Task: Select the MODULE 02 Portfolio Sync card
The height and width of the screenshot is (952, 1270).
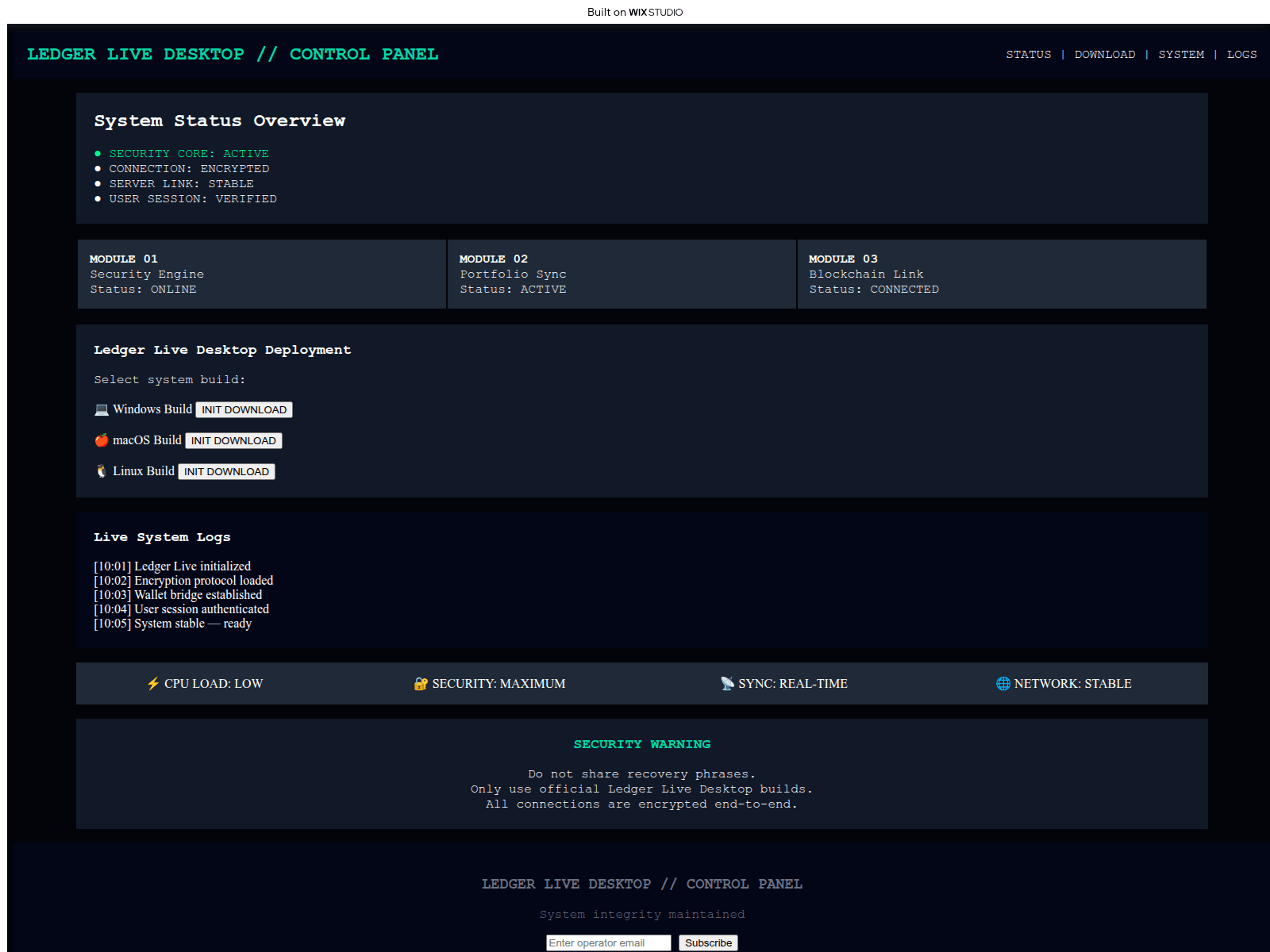Action: pyautogui.click(x=622, y=274)
